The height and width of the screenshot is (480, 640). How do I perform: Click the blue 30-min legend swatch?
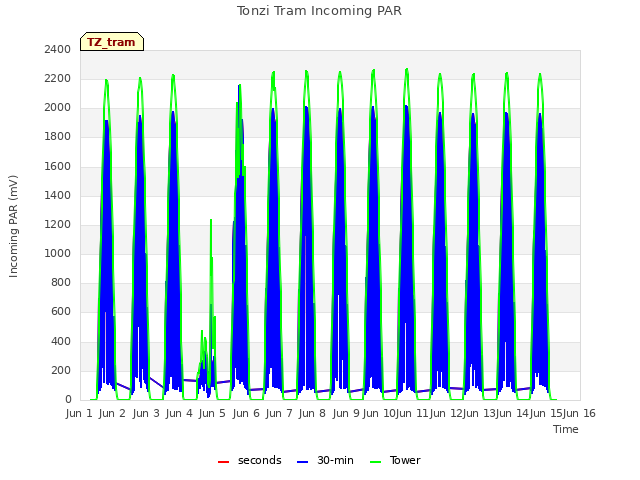tap(302, 462)
